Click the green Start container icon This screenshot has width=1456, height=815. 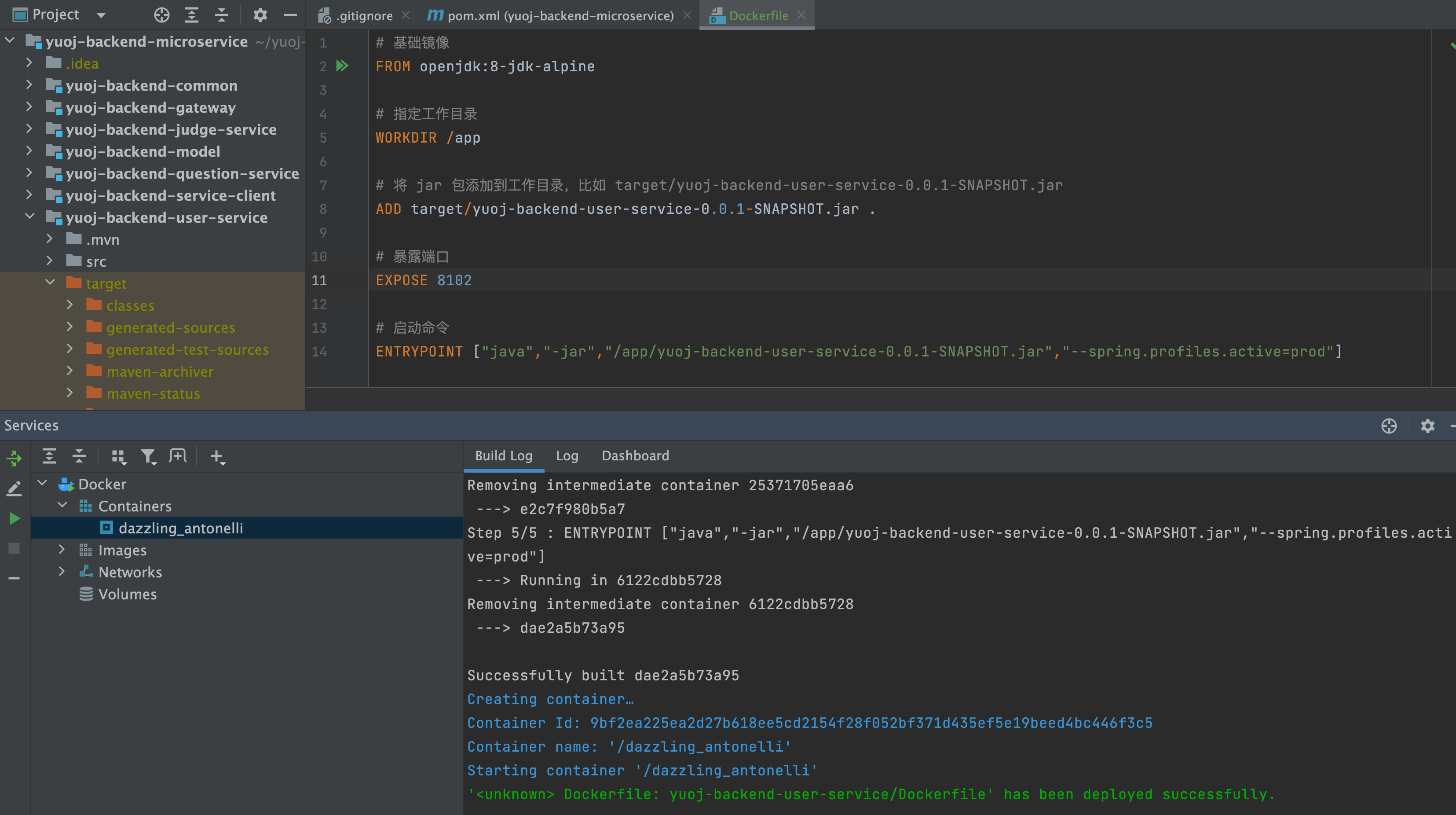click(x=14, y=518)
